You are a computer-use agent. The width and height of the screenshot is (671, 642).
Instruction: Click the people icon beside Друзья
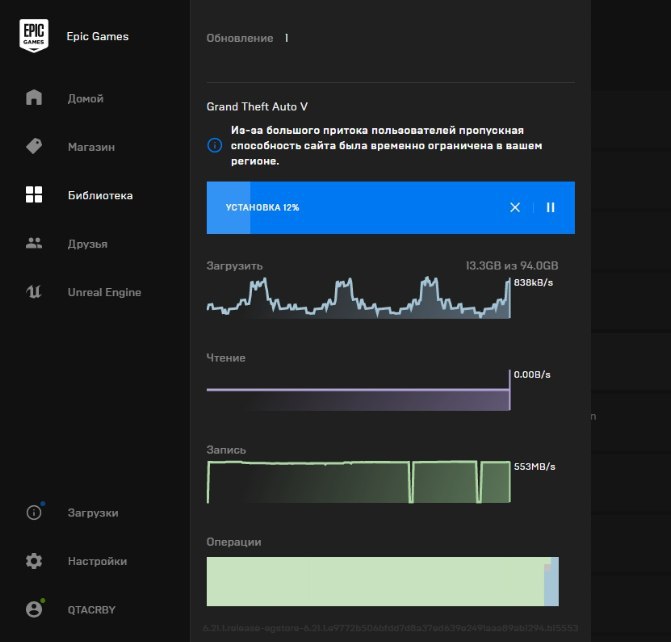pyautogui.click(x=34, y=243)
